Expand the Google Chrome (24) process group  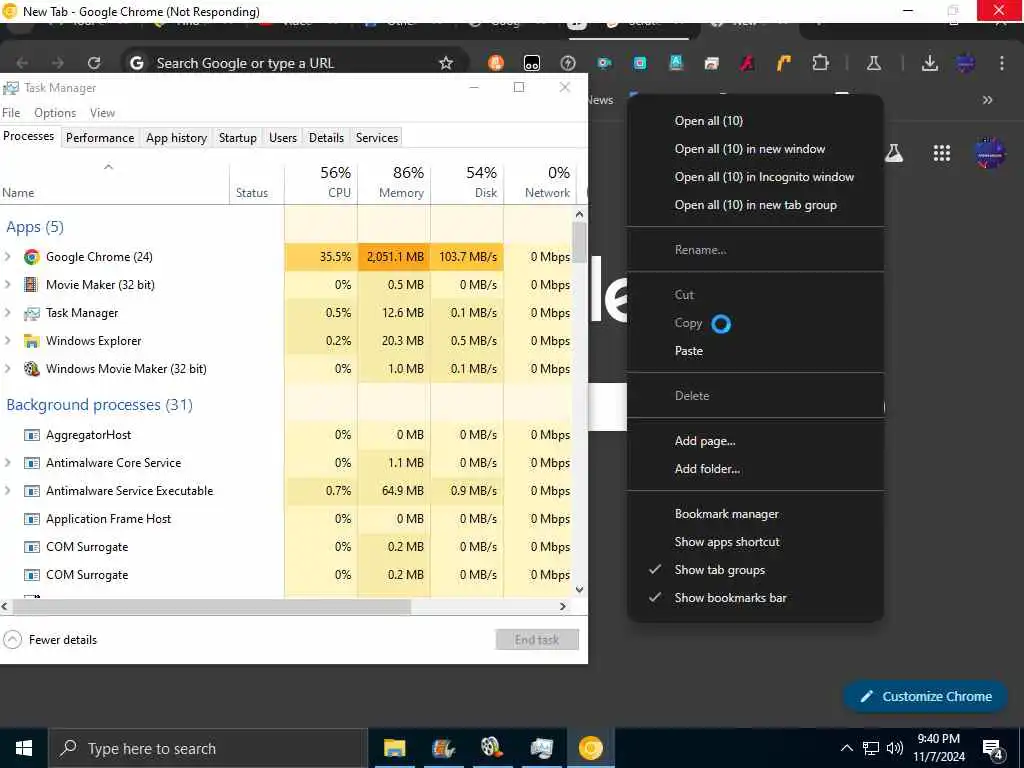(x=8, y=257)
